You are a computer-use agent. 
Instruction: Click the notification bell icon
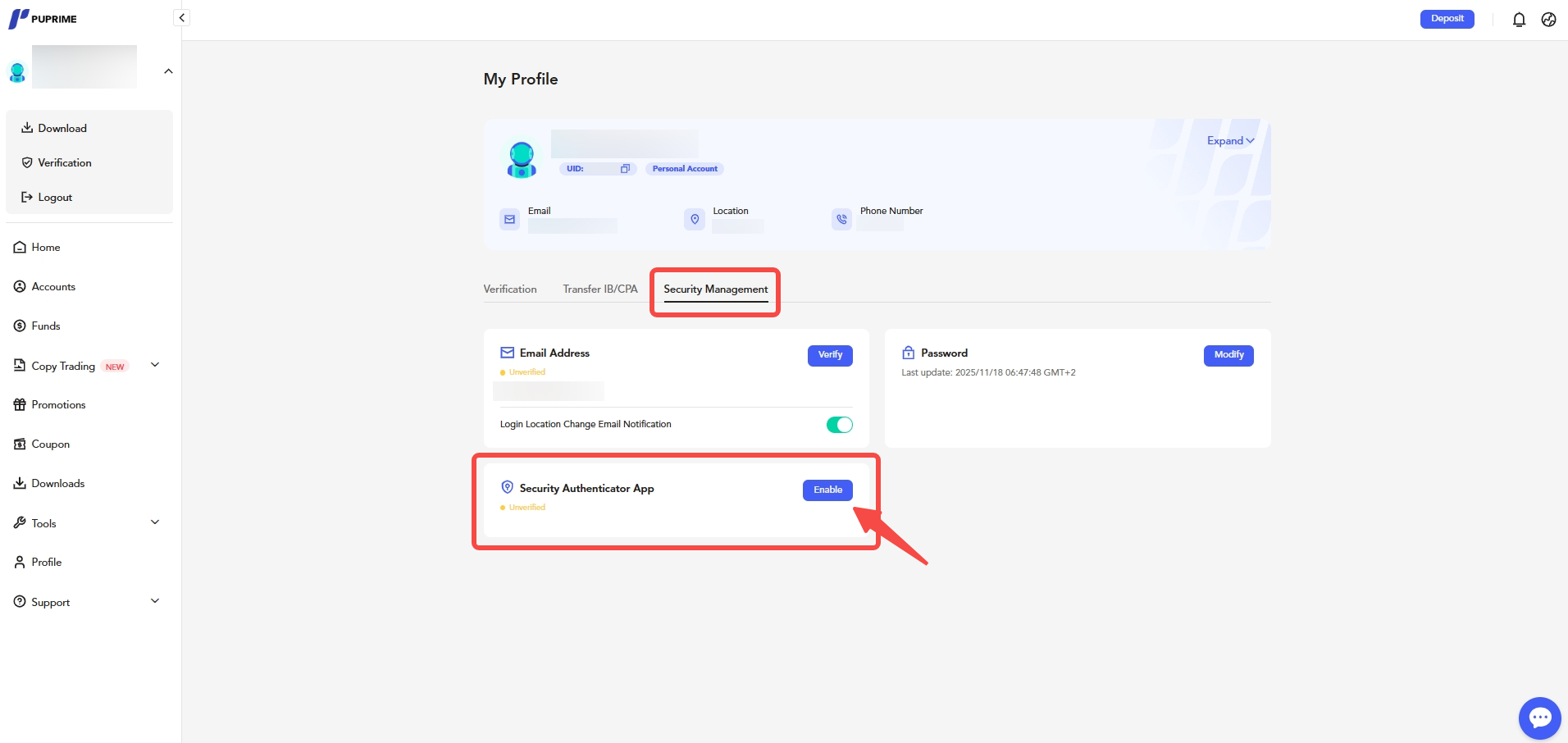pos(1519,20)
